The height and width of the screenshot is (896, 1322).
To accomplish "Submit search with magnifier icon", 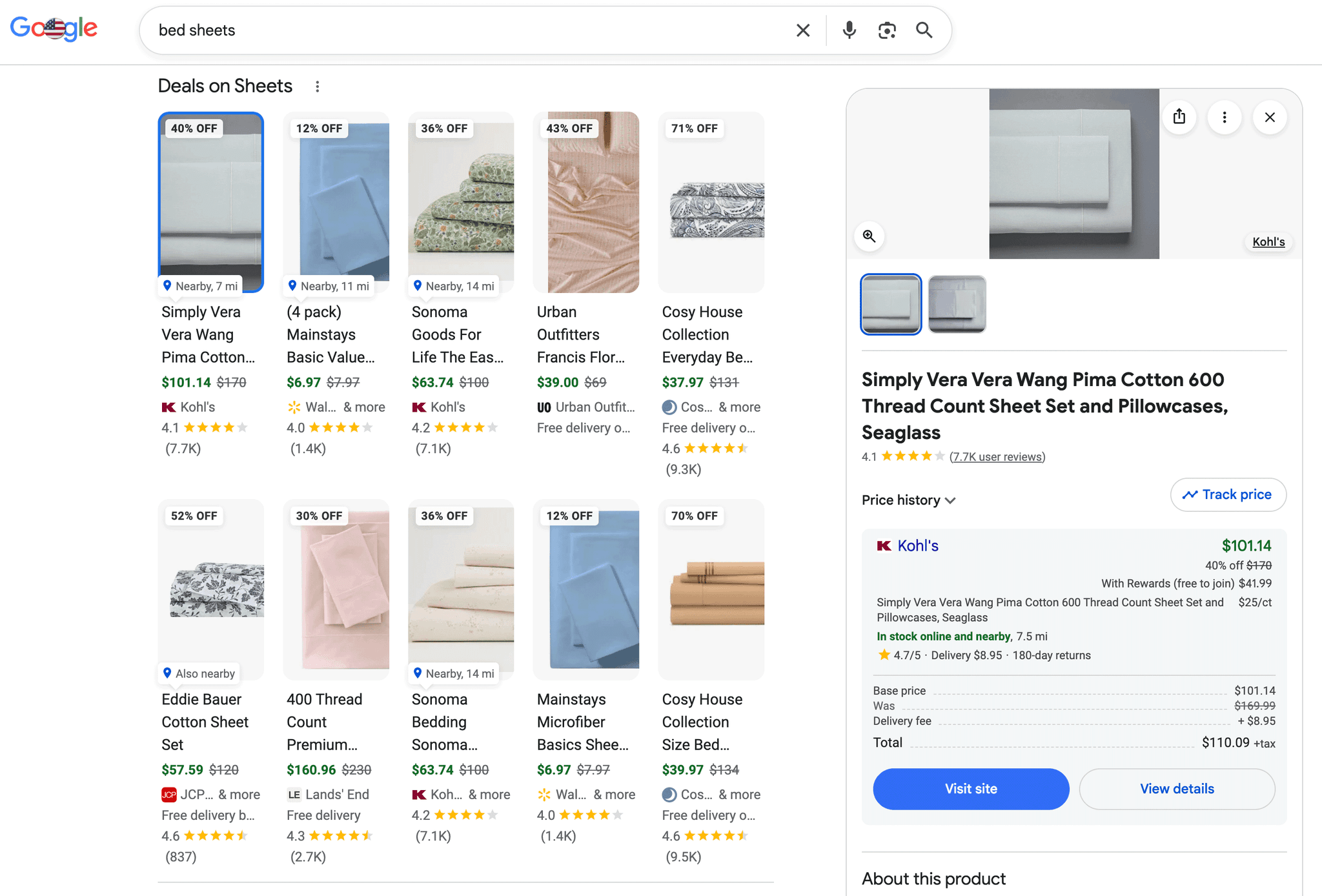I will click(924, 30).
